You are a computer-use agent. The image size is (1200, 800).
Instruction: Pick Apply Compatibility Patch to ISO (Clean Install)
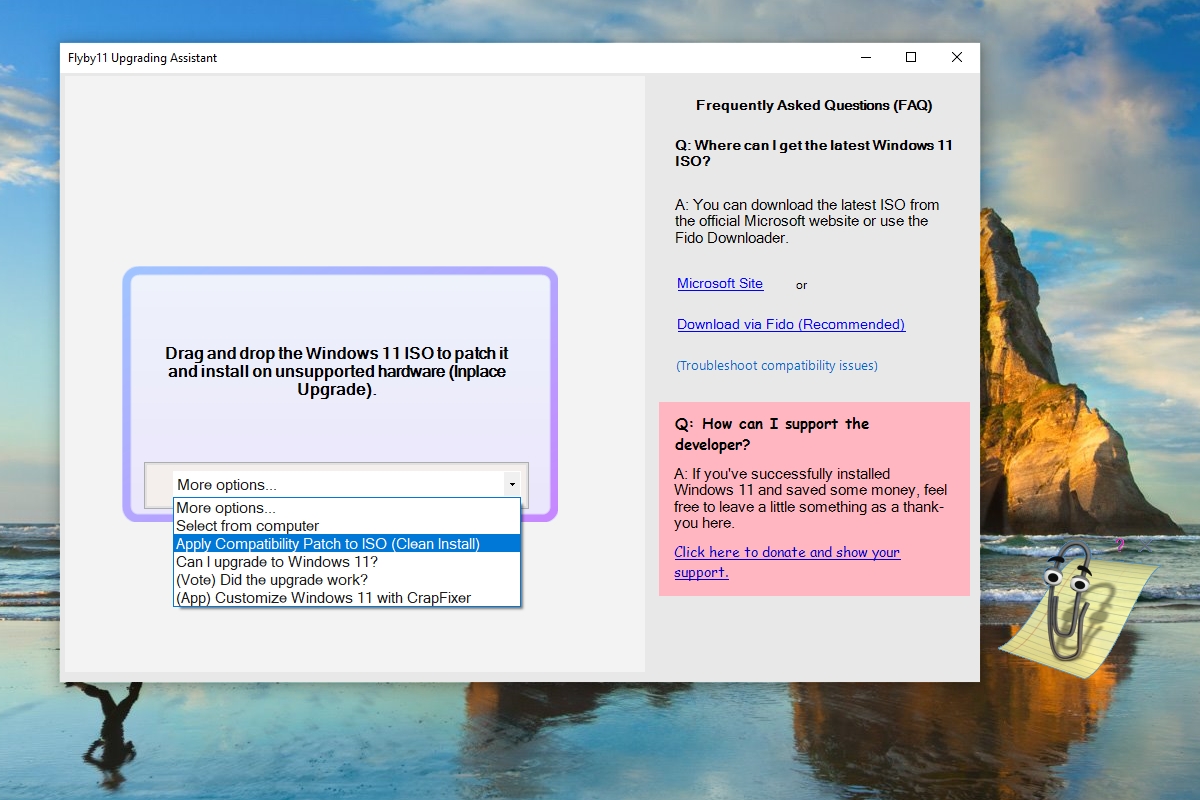click(x=347, y=544)
